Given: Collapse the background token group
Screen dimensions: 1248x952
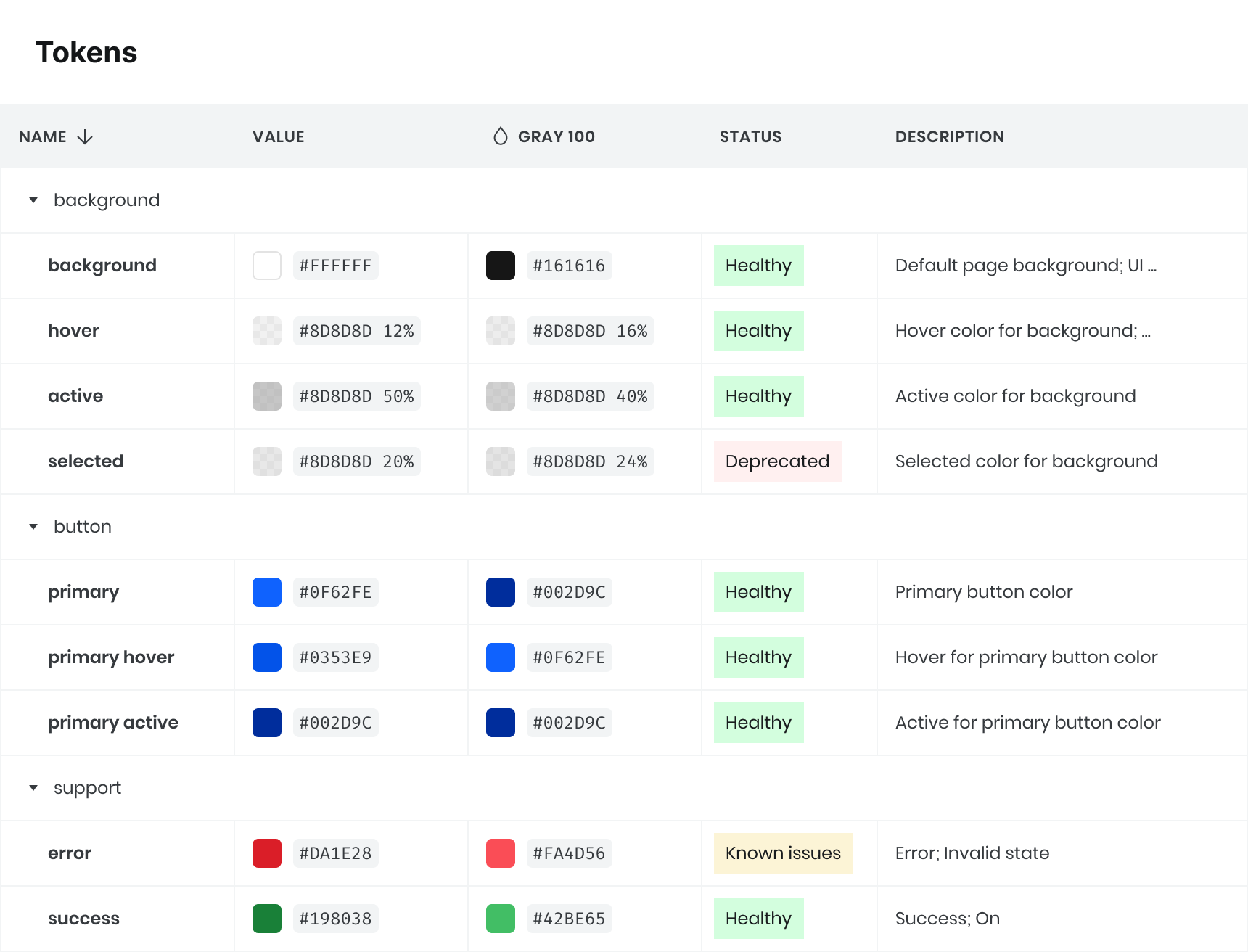Looking at the screenshot, I should (x=33, y=200).
